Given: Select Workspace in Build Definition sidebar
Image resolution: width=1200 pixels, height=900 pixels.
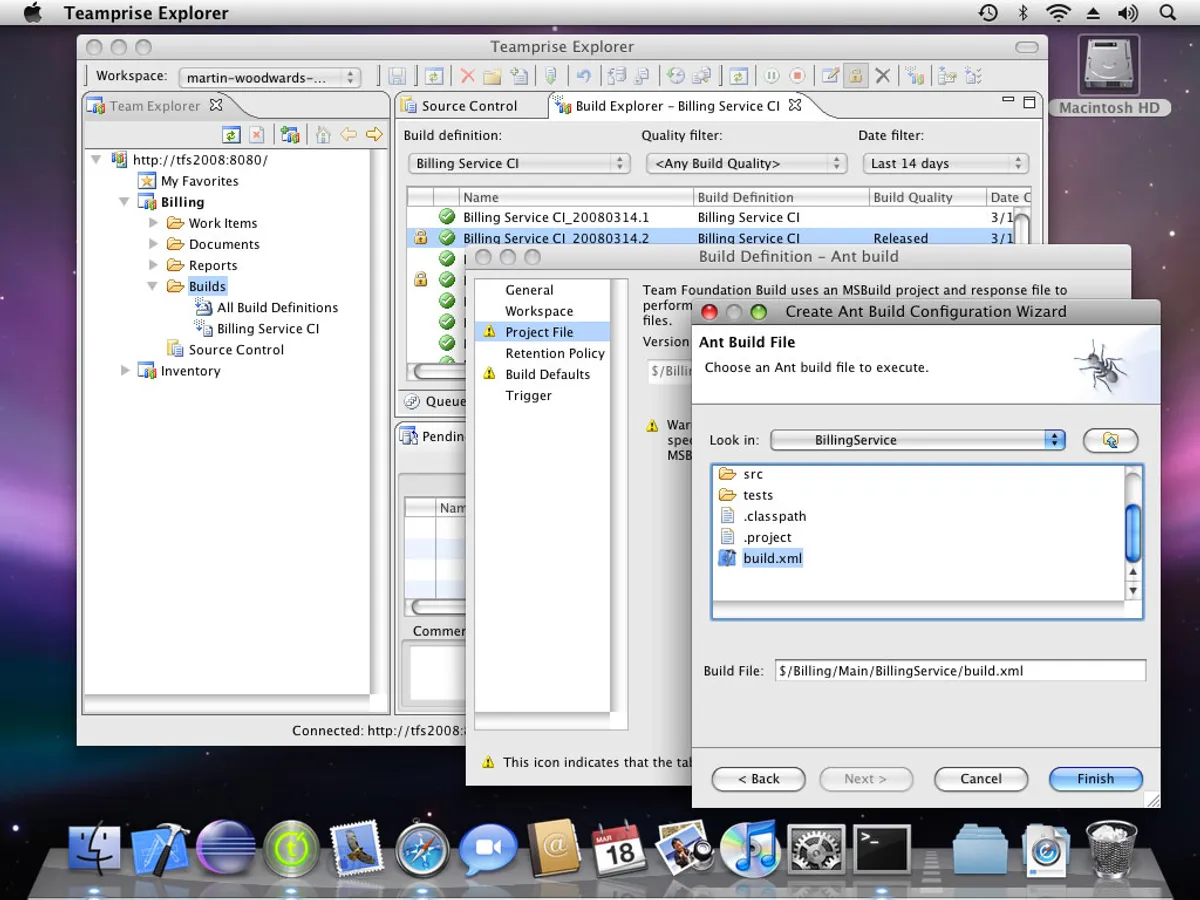Looking at the screenshot, I should point(539,310).
